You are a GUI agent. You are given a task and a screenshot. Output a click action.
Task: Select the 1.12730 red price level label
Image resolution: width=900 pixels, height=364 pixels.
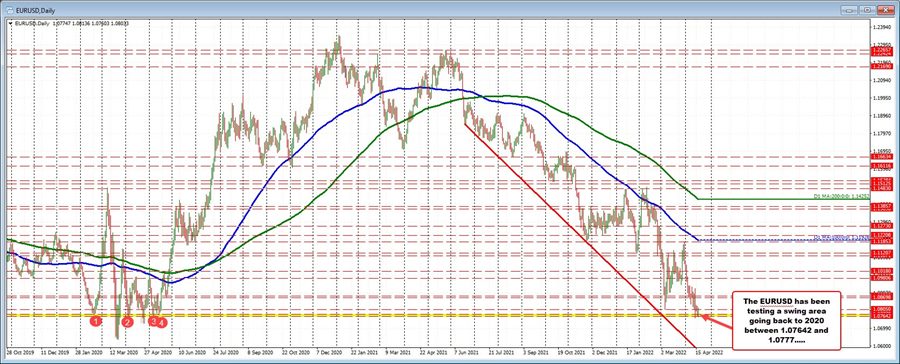click(x=882, y=226)
